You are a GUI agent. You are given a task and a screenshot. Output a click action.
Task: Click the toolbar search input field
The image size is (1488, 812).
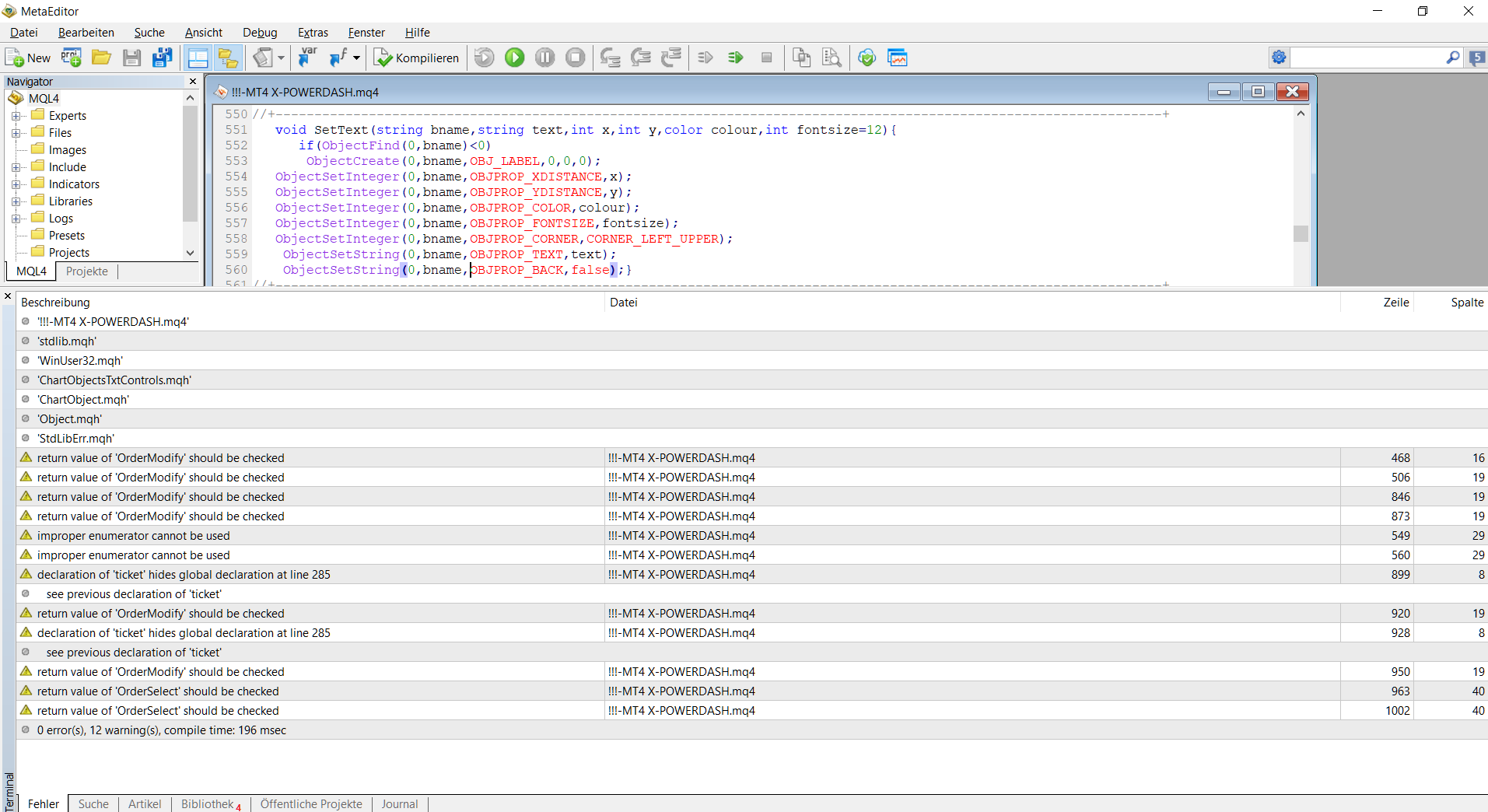coord(1366,58)
